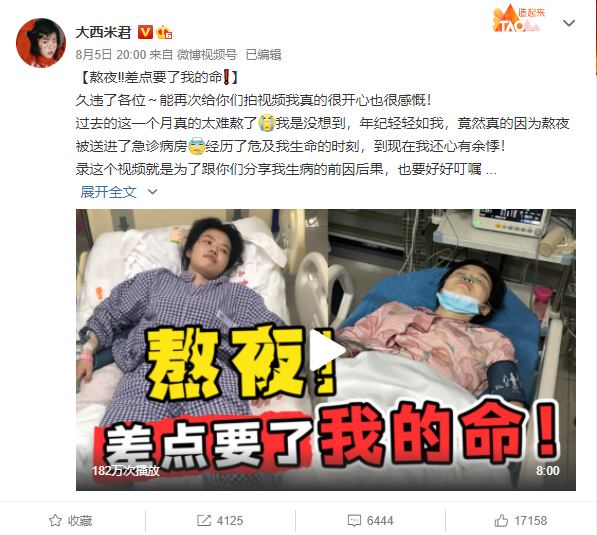Open the 6444 comments section

tap(370, 521)
